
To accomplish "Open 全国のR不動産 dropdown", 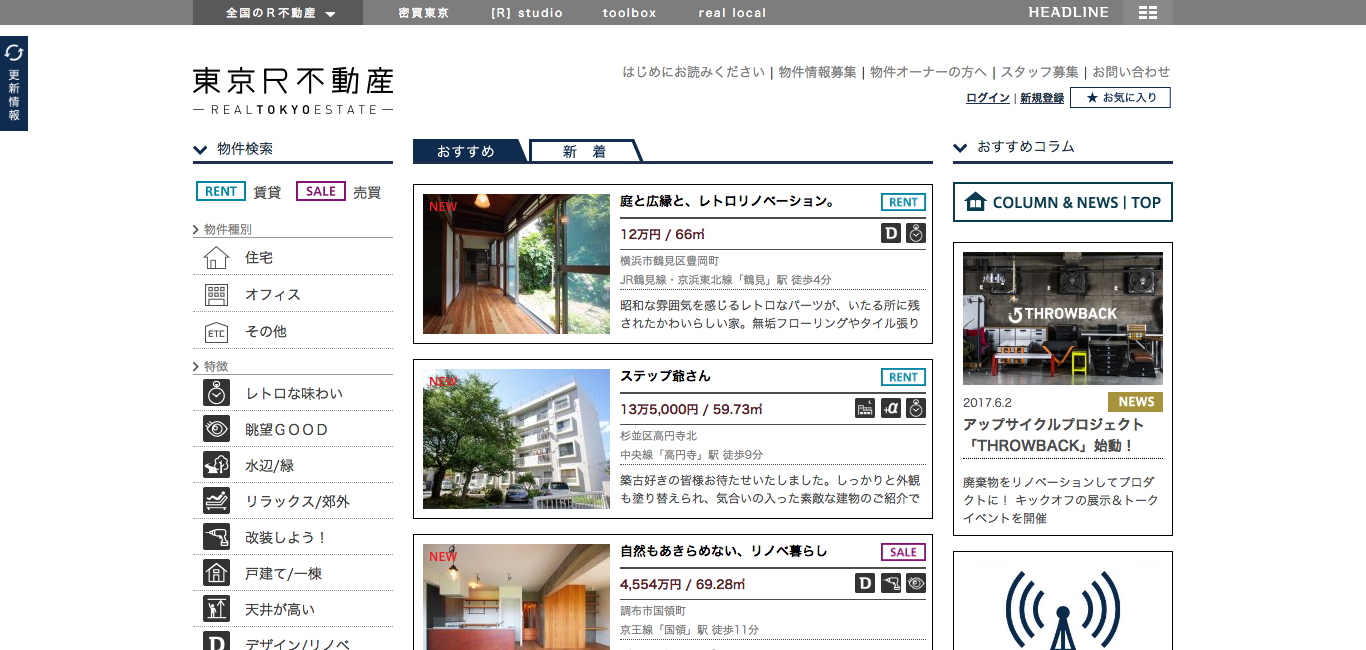I will point(280,13).
